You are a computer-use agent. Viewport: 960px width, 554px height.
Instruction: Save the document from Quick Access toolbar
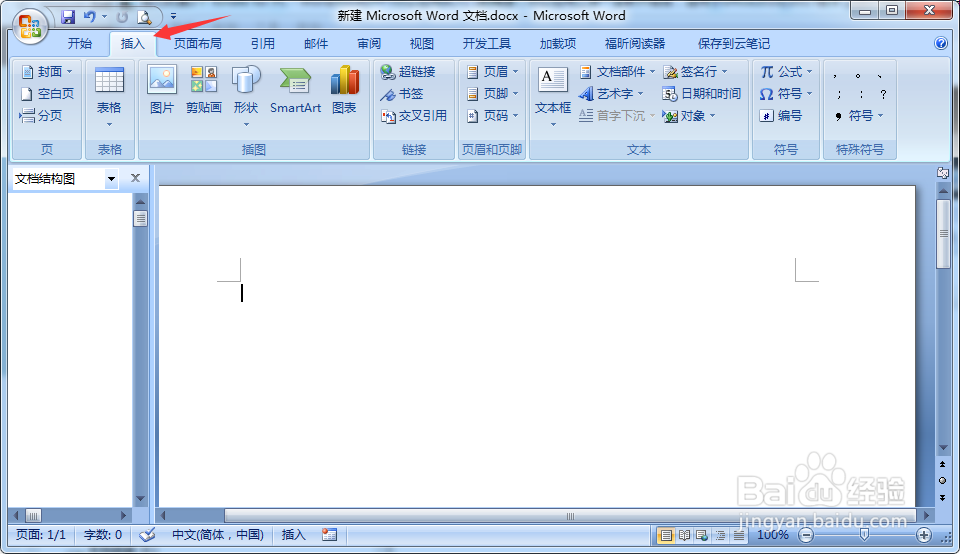tap(68, 17)
